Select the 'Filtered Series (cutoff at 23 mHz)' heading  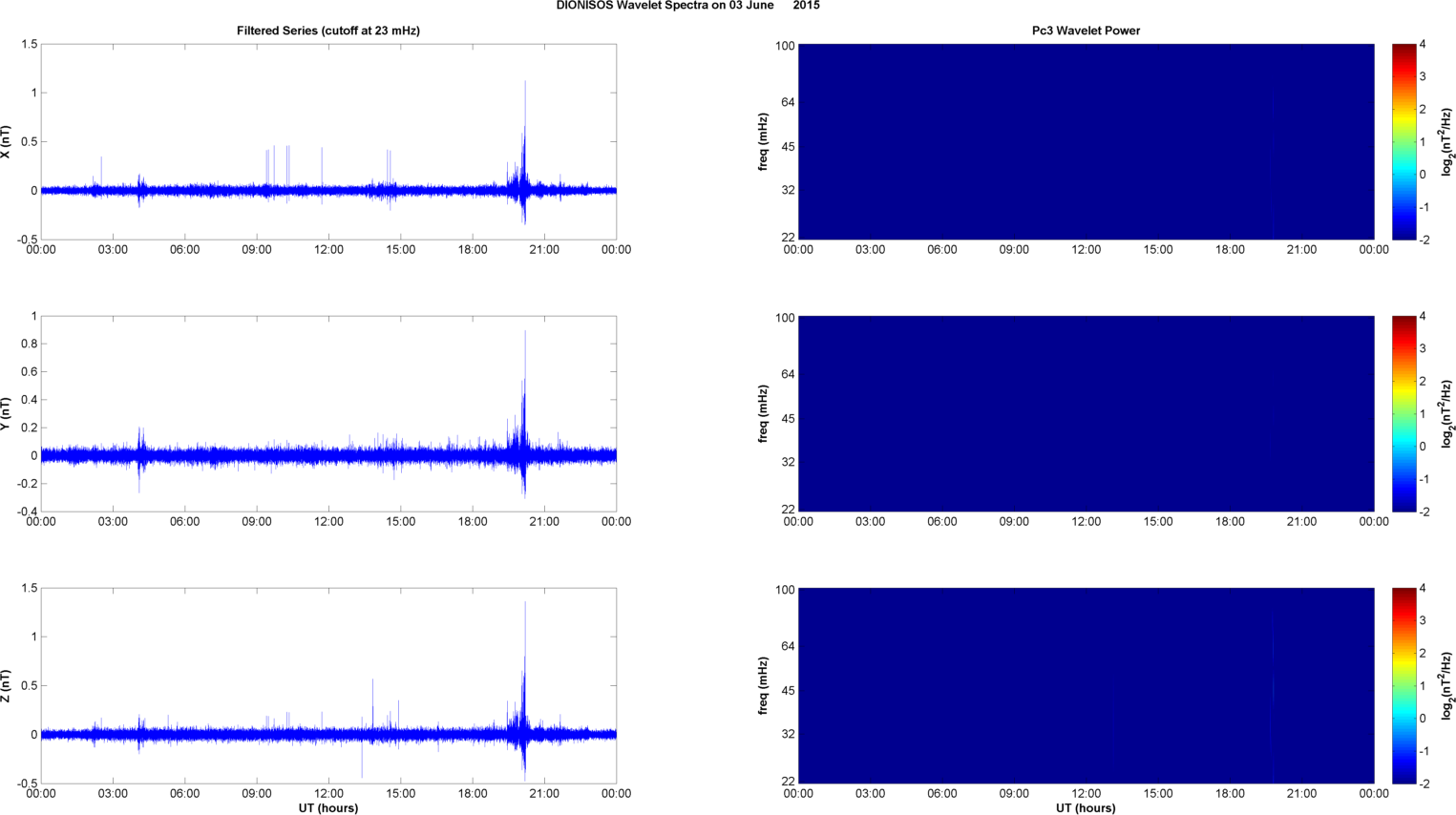pos(328,31)
